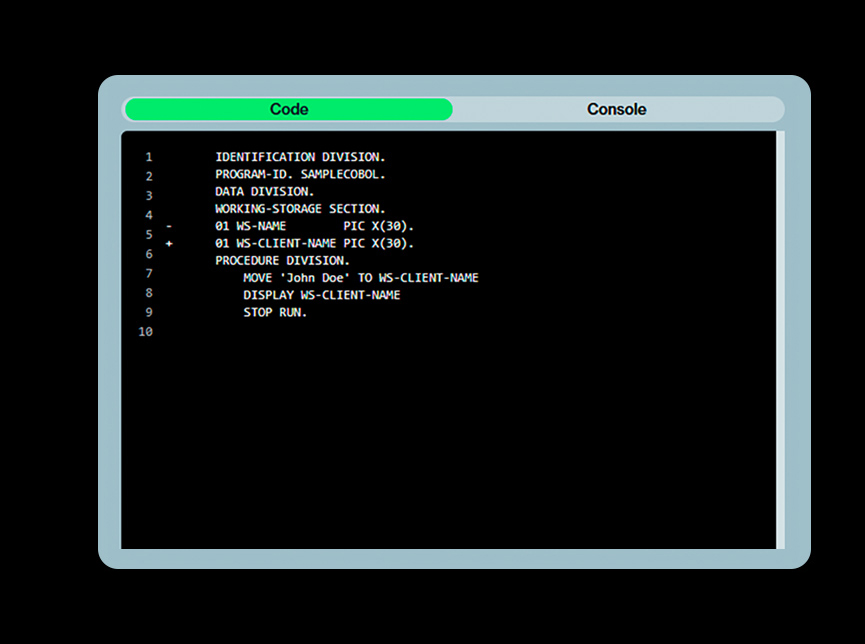Click the minus diff marker beside WS-NAME
Viewport: 865px width, 644px height.
tap(169, 226)
